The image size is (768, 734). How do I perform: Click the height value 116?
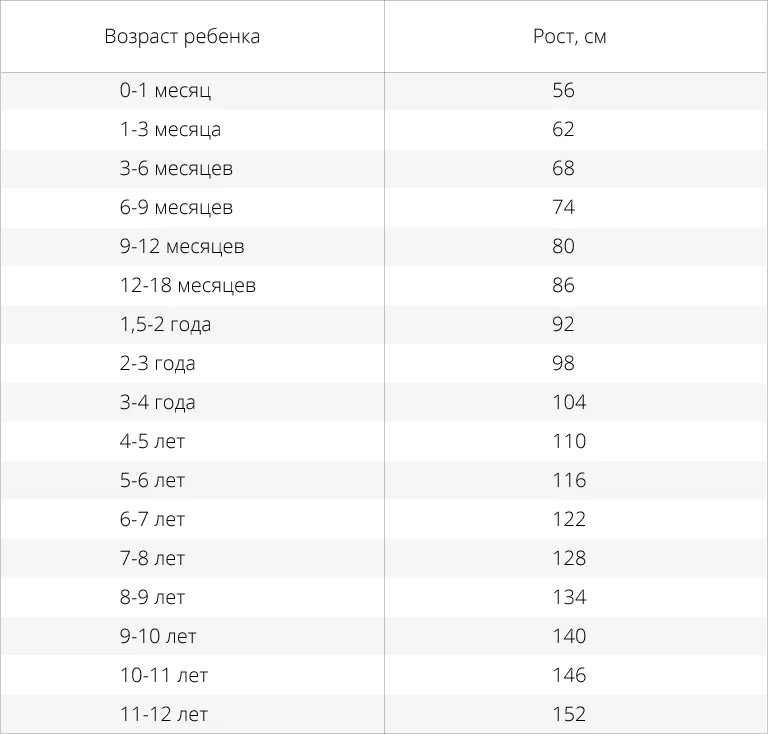coord(569,481)
